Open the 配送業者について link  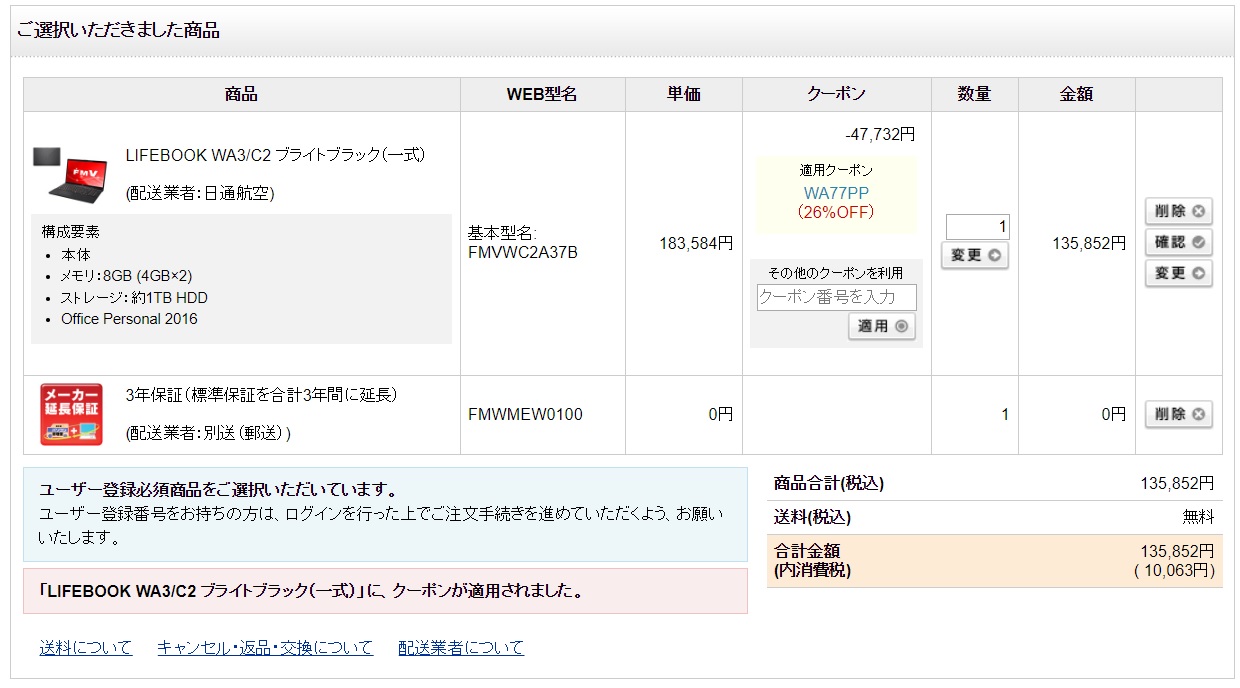(461, 648)
